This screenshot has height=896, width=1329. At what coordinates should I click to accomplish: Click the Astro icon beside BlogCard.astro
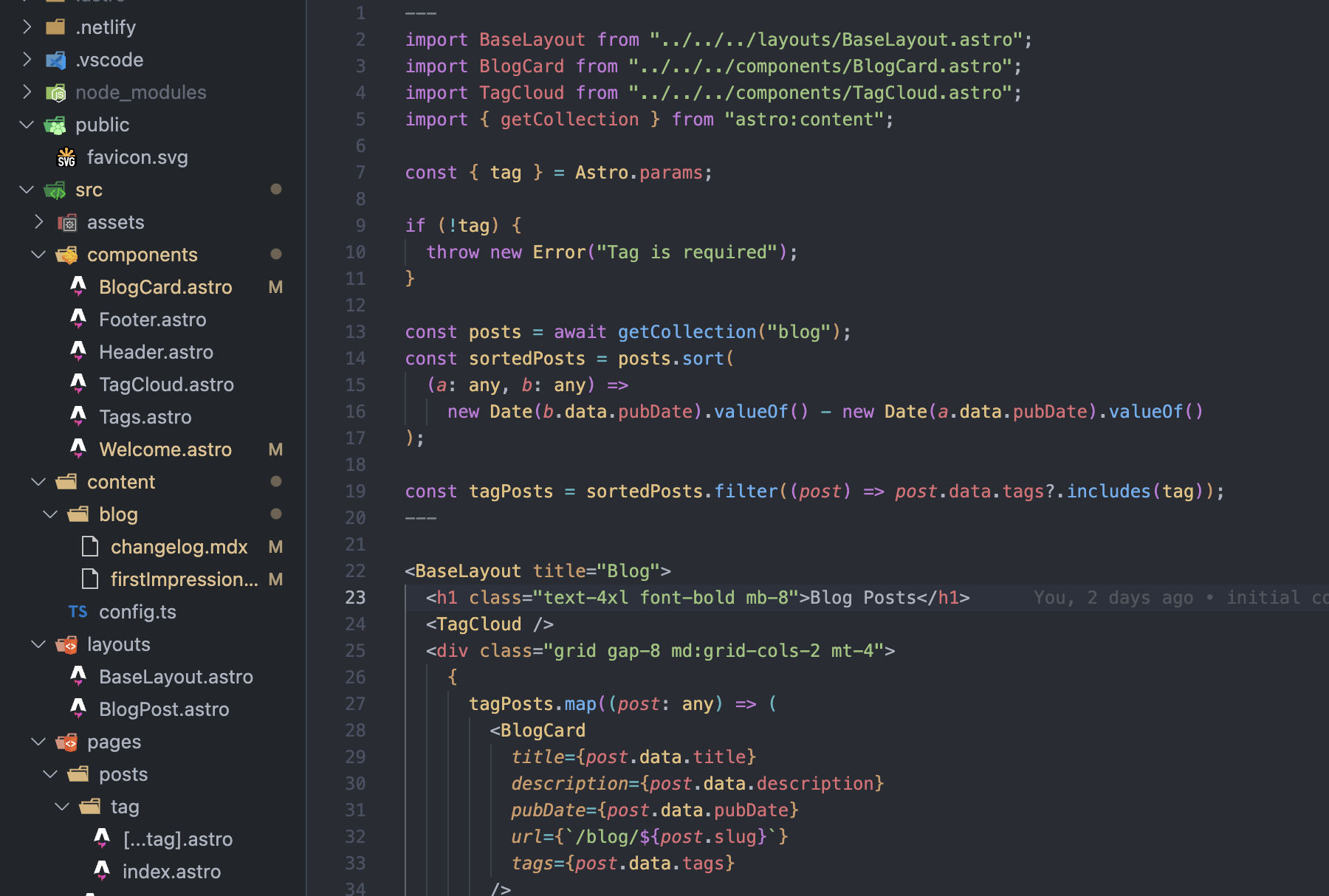click(78, 286)
